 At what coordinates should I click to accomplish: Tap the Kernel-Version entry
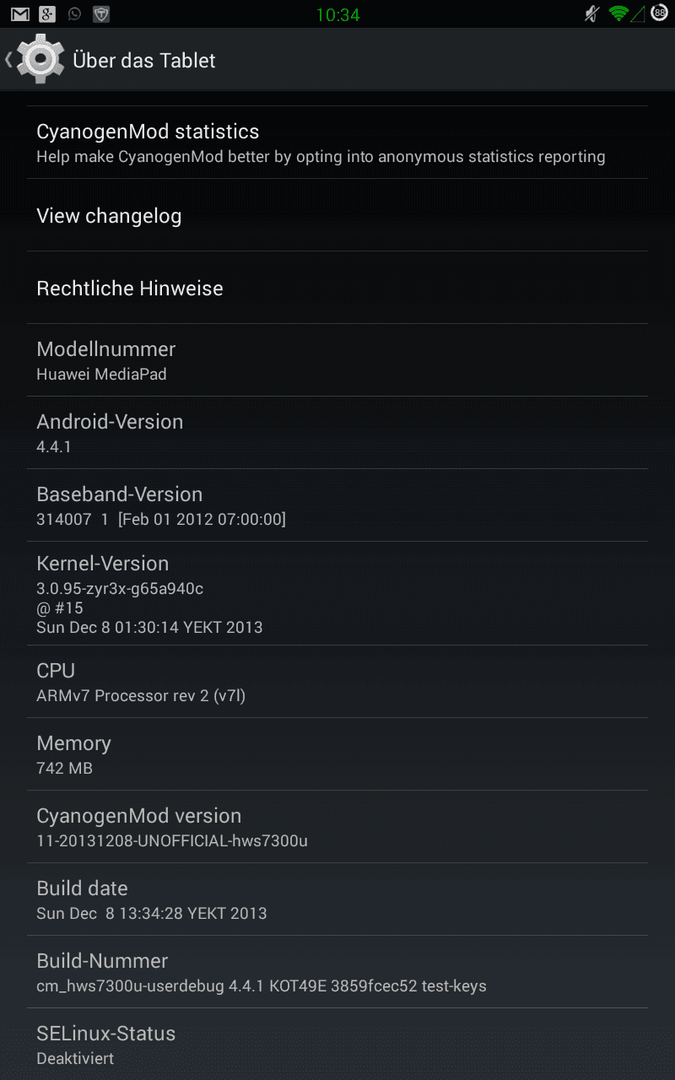[338, 593]
